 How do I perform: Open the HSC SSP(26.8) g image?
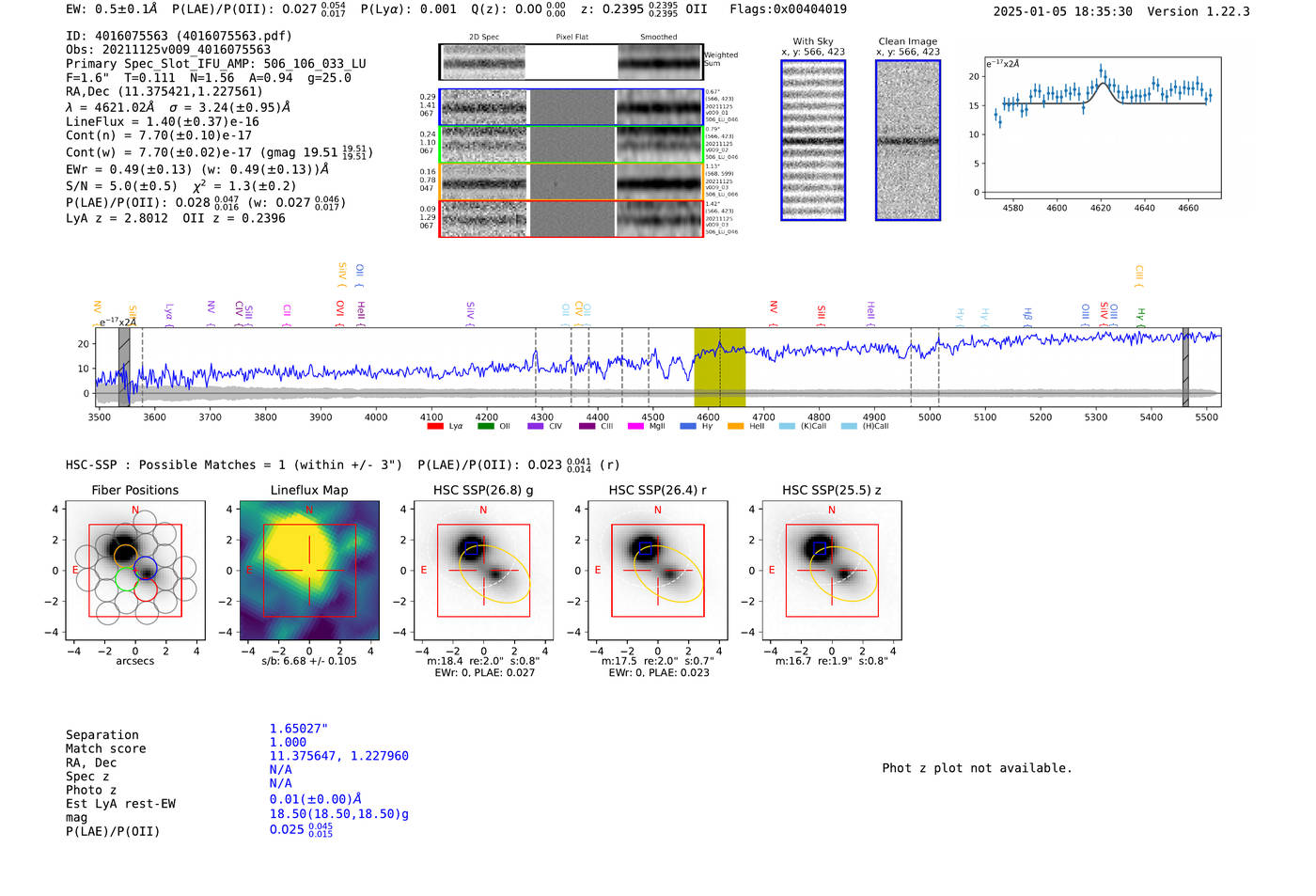click(x=483, y=571)
